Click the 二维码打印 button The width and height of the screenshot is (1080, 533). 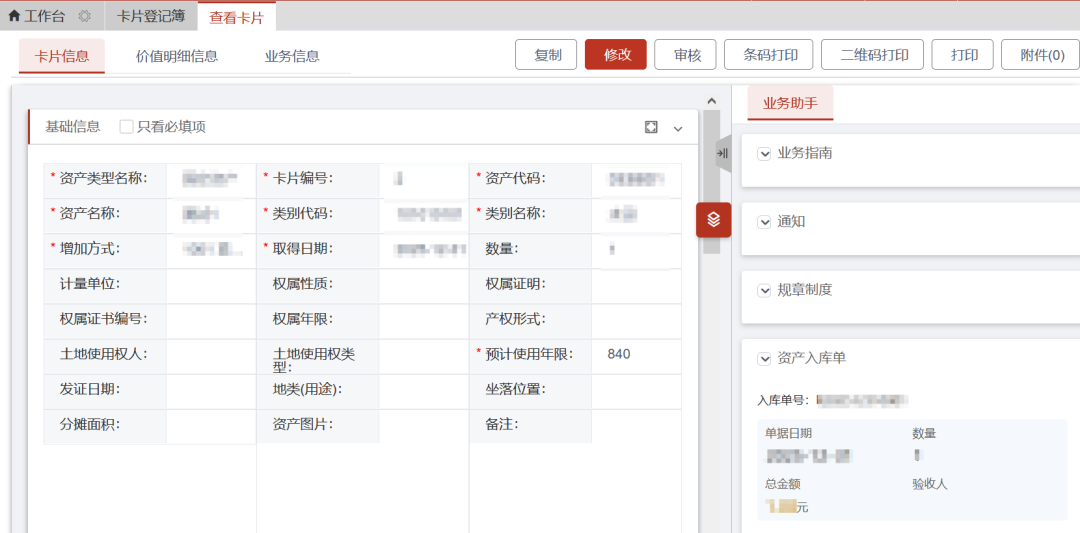click(873, 55)
